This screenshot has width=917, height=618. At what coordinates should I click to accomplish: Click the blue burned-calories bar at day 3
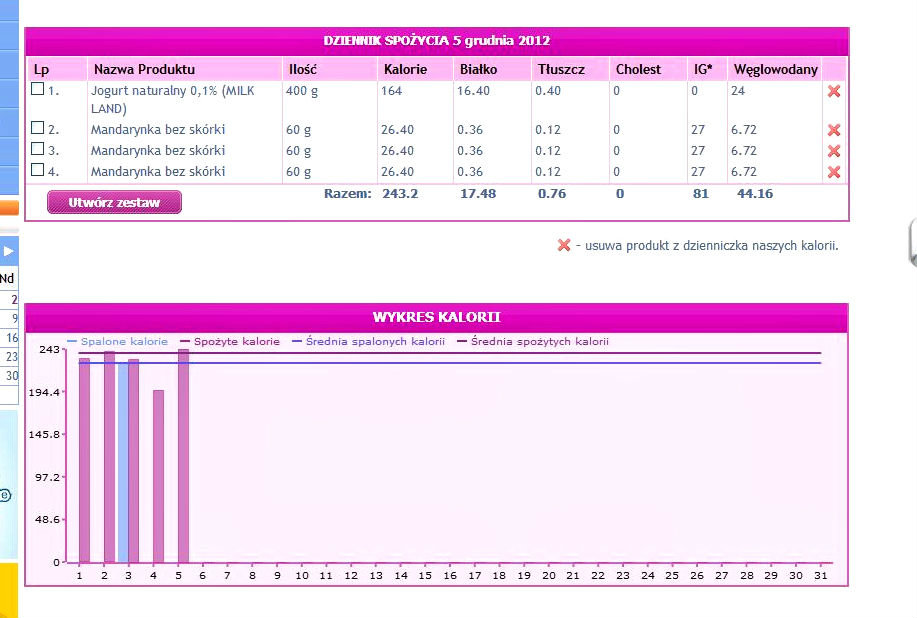pyautogui.click(x=123, y=462)
